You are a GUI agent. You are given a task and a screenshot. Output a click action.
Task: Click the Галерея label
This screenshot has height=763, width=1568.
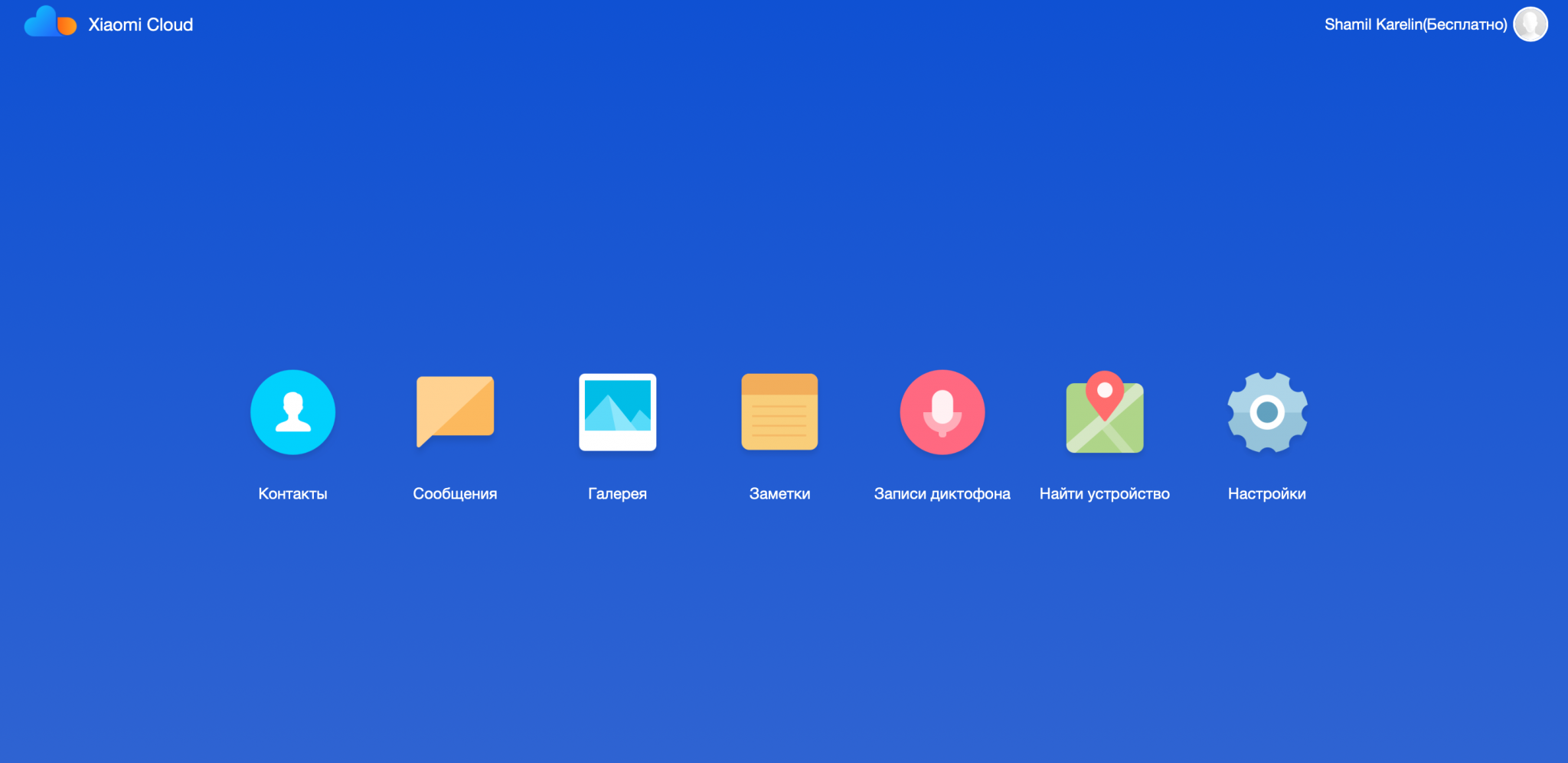(x=617, y=494)
